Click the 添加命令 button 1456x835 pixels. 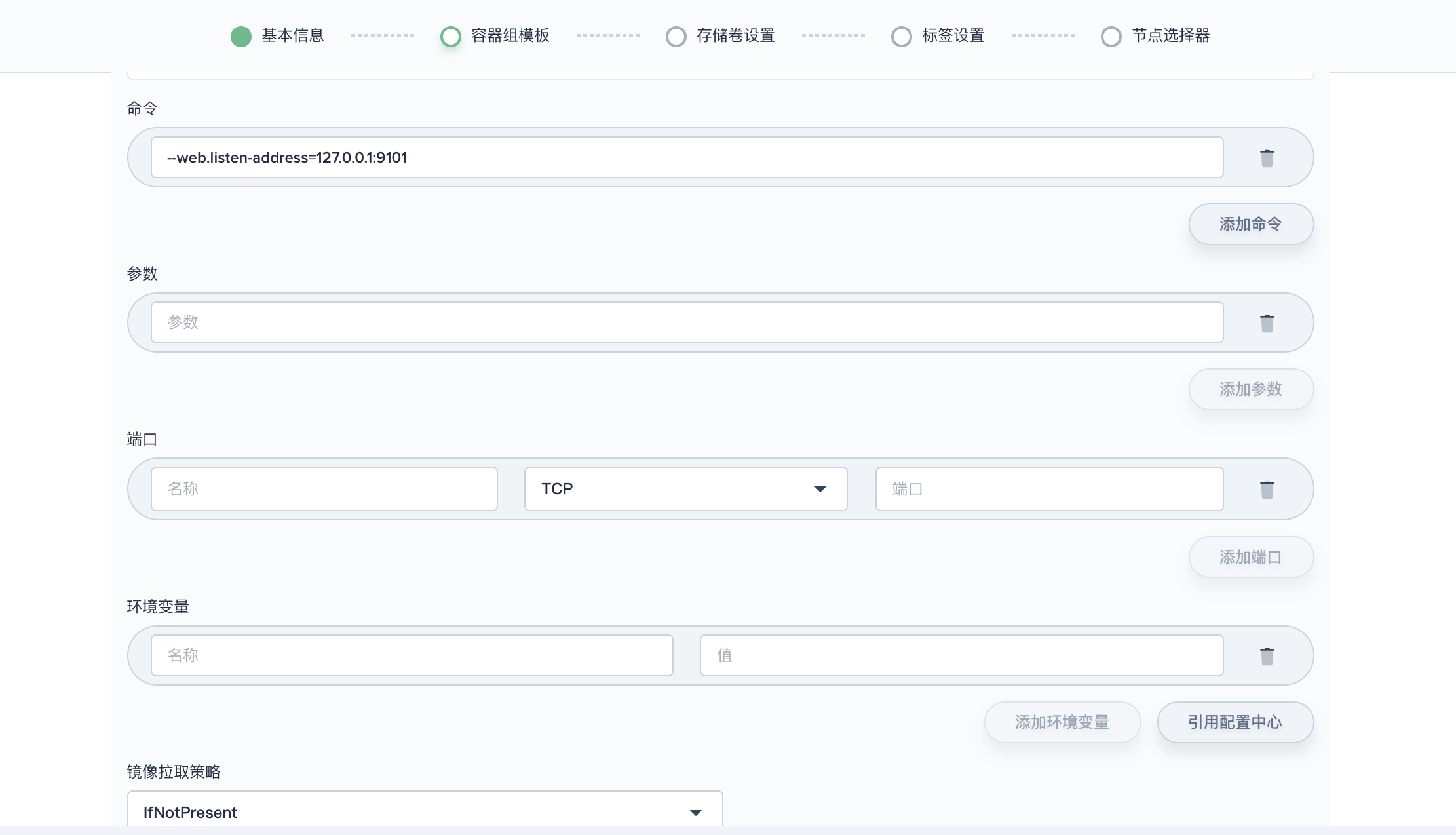click(x=1251, y=224)
